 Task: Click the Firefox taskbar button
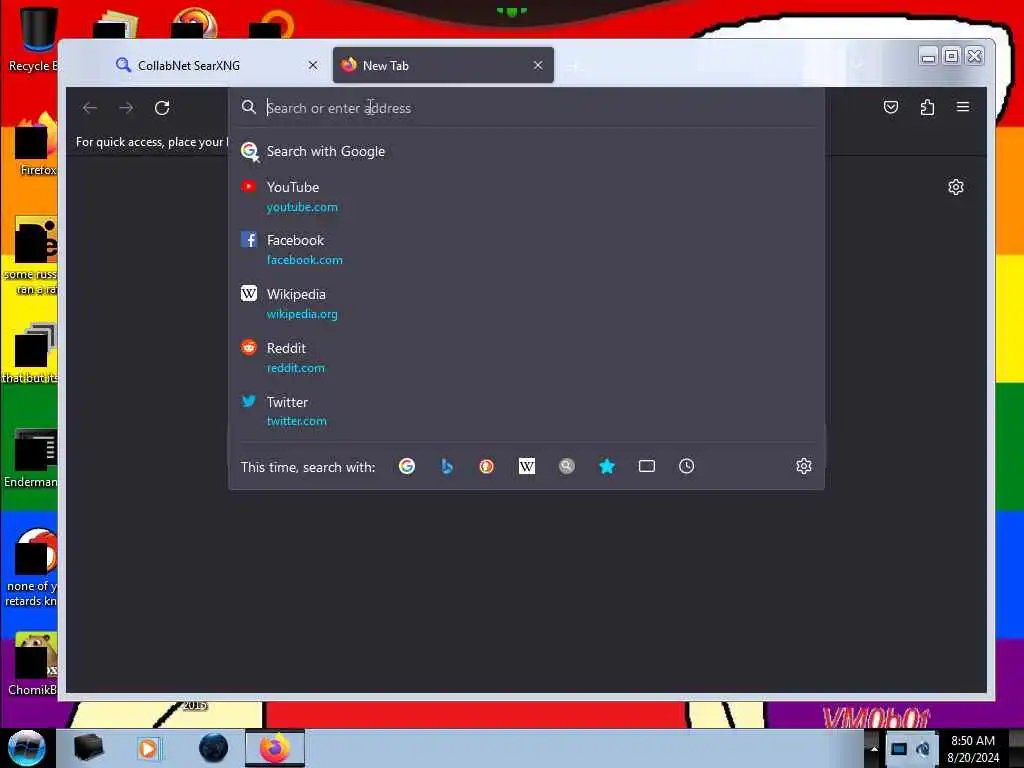click(275, 748)
